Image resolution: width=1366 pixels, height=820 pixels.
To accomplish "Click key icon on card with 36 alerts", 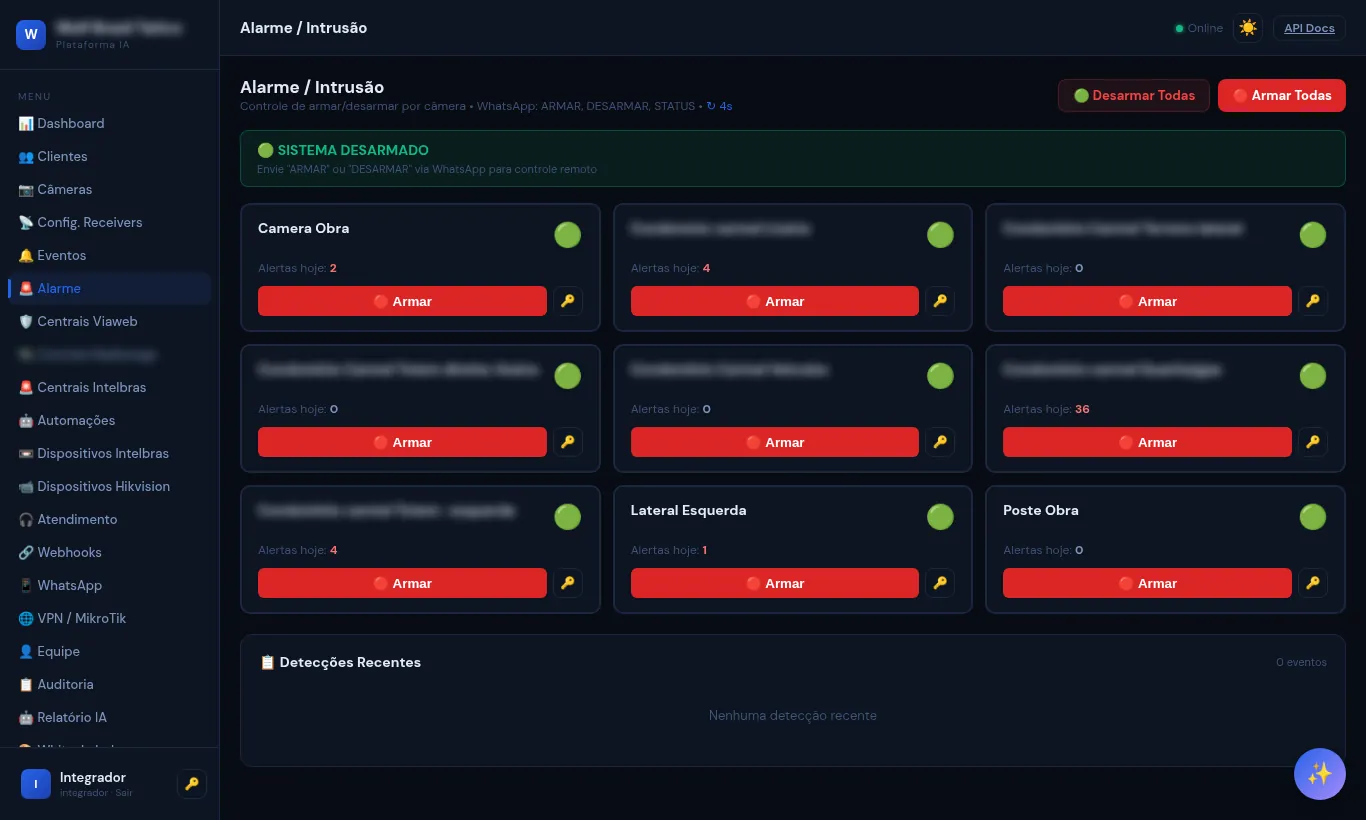I will tap(1313, 442).
